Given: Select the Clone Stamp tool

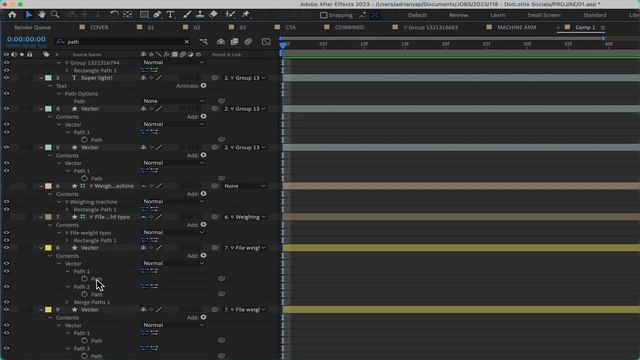Looking at the screenshot, I should (x=200, y=15).
